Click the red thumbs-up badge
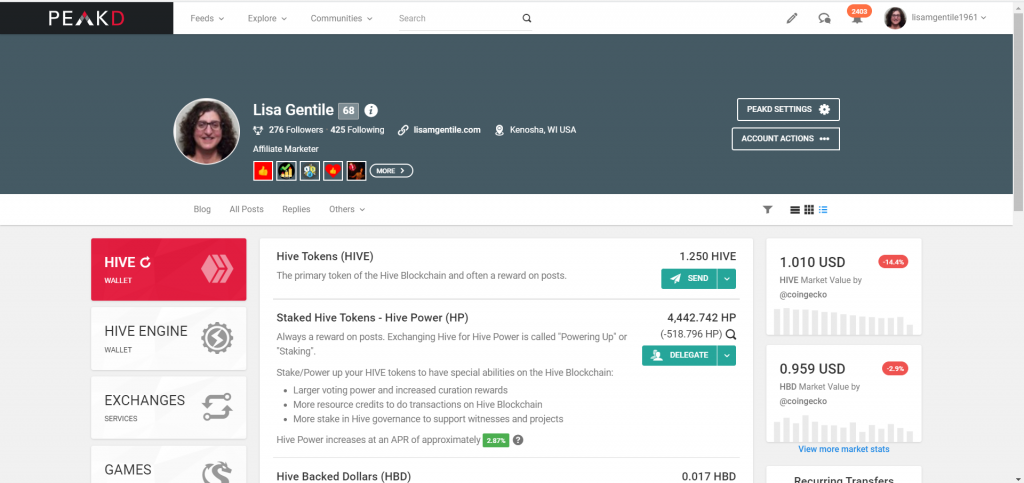This screenshot has width=1024, height=483. coord(263,171)
